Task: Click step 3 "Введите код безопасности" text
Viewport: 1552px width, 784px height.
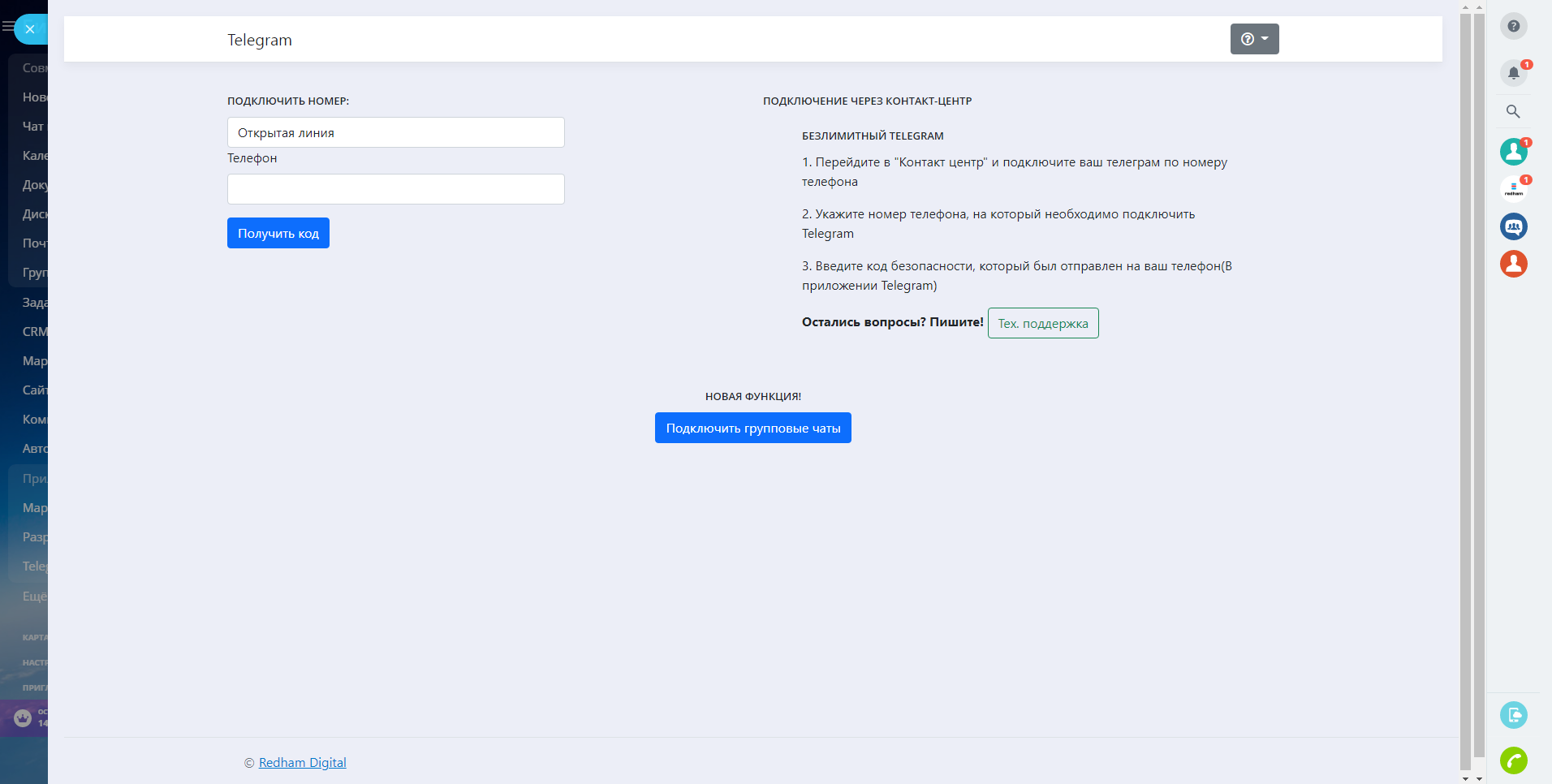Action: (1017, 276)
